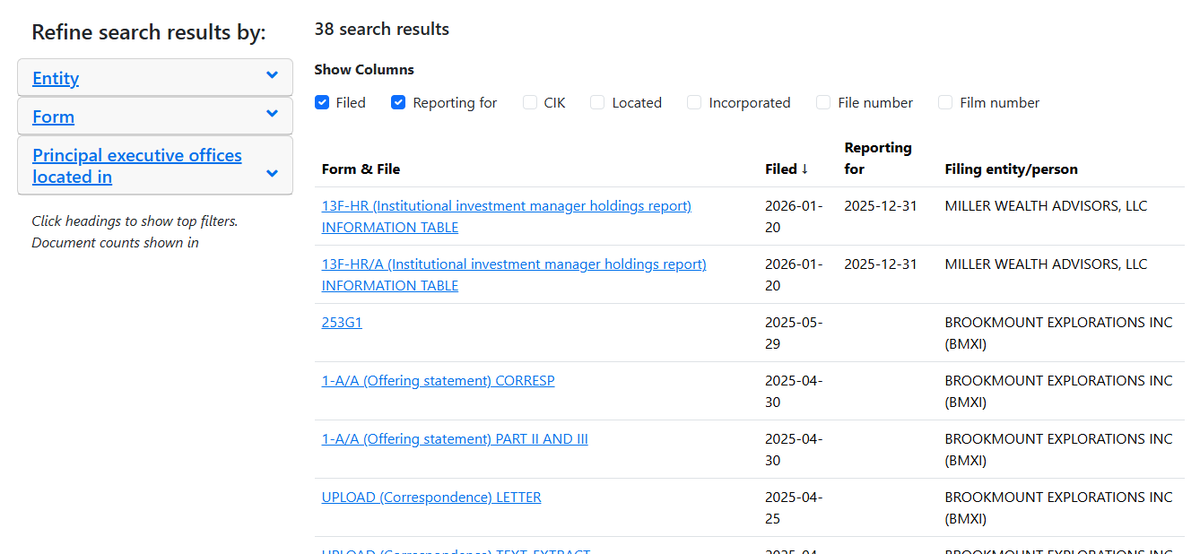Click MILLER WEALTH ADVISORS in 13F-HR/A row
The height and width of the screenshot is (554, 1200).
point(1046,264)
